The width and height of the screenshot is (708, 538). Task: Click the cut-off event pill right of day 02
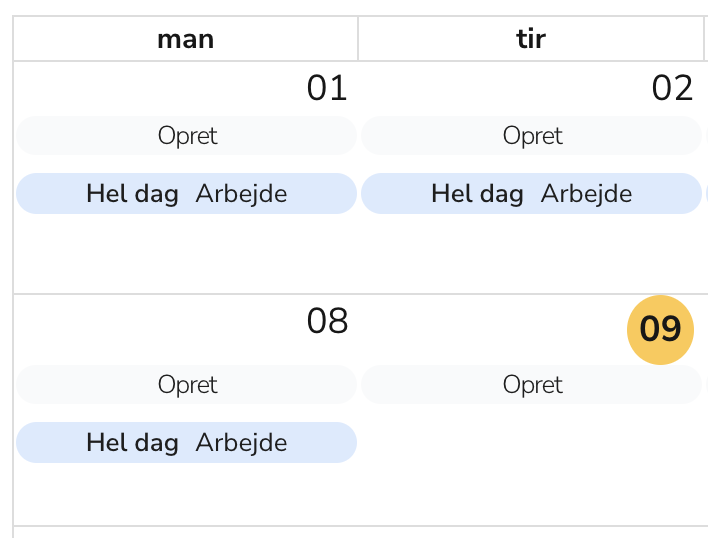pyautogui.click(x=706, y=194)
